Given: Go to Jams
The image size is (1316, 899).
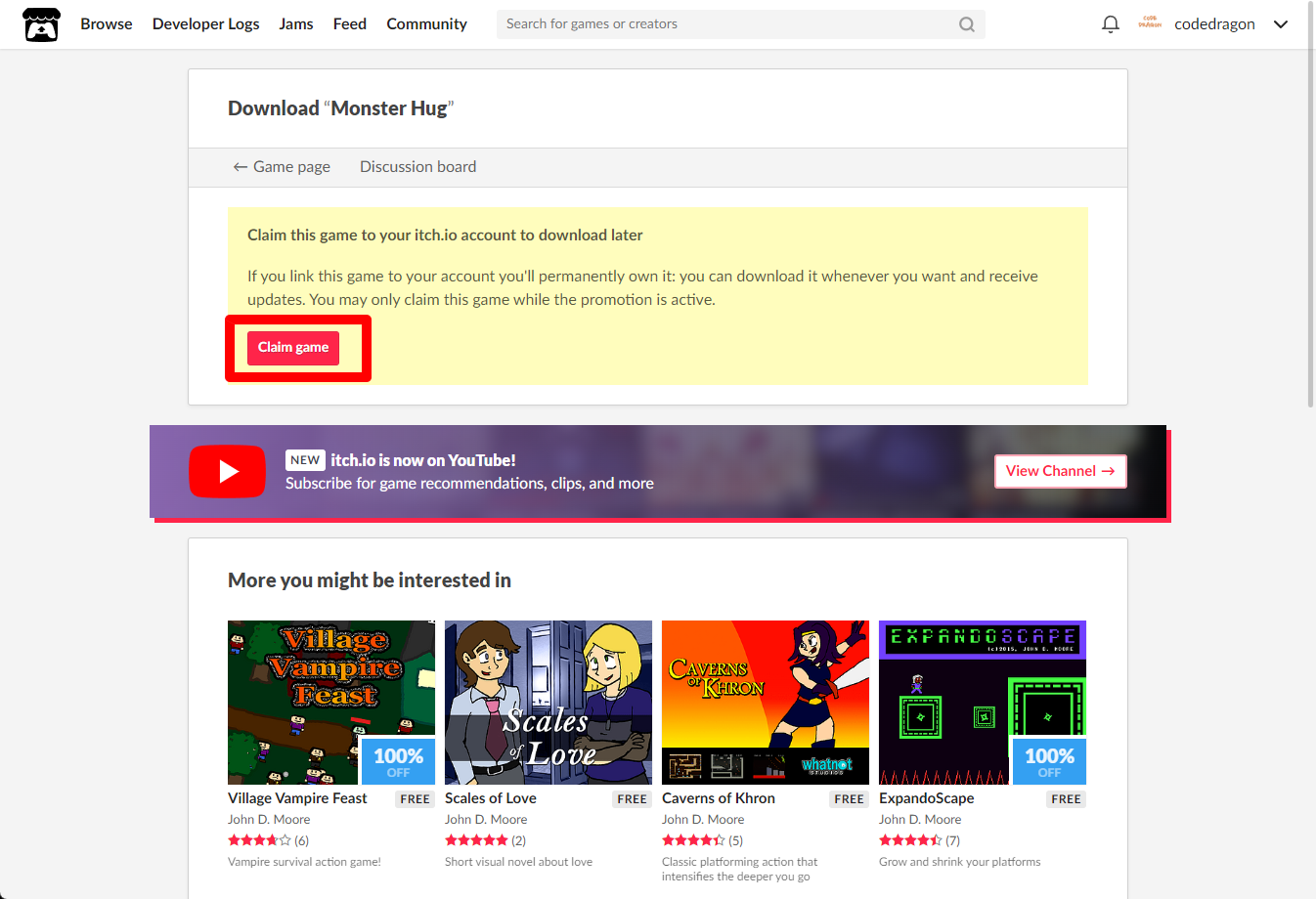Looking at the screenshot, I should [x=296, y=24].
